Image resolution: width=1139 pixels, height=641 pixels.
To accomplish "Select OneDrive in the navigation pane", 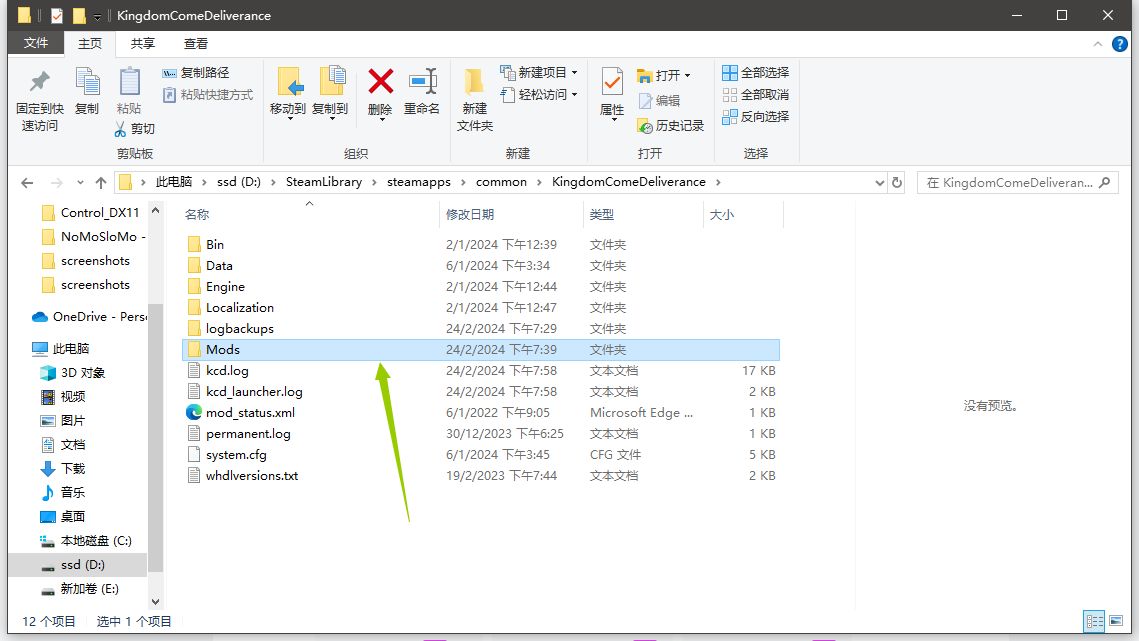I will [x=88, y=317].
